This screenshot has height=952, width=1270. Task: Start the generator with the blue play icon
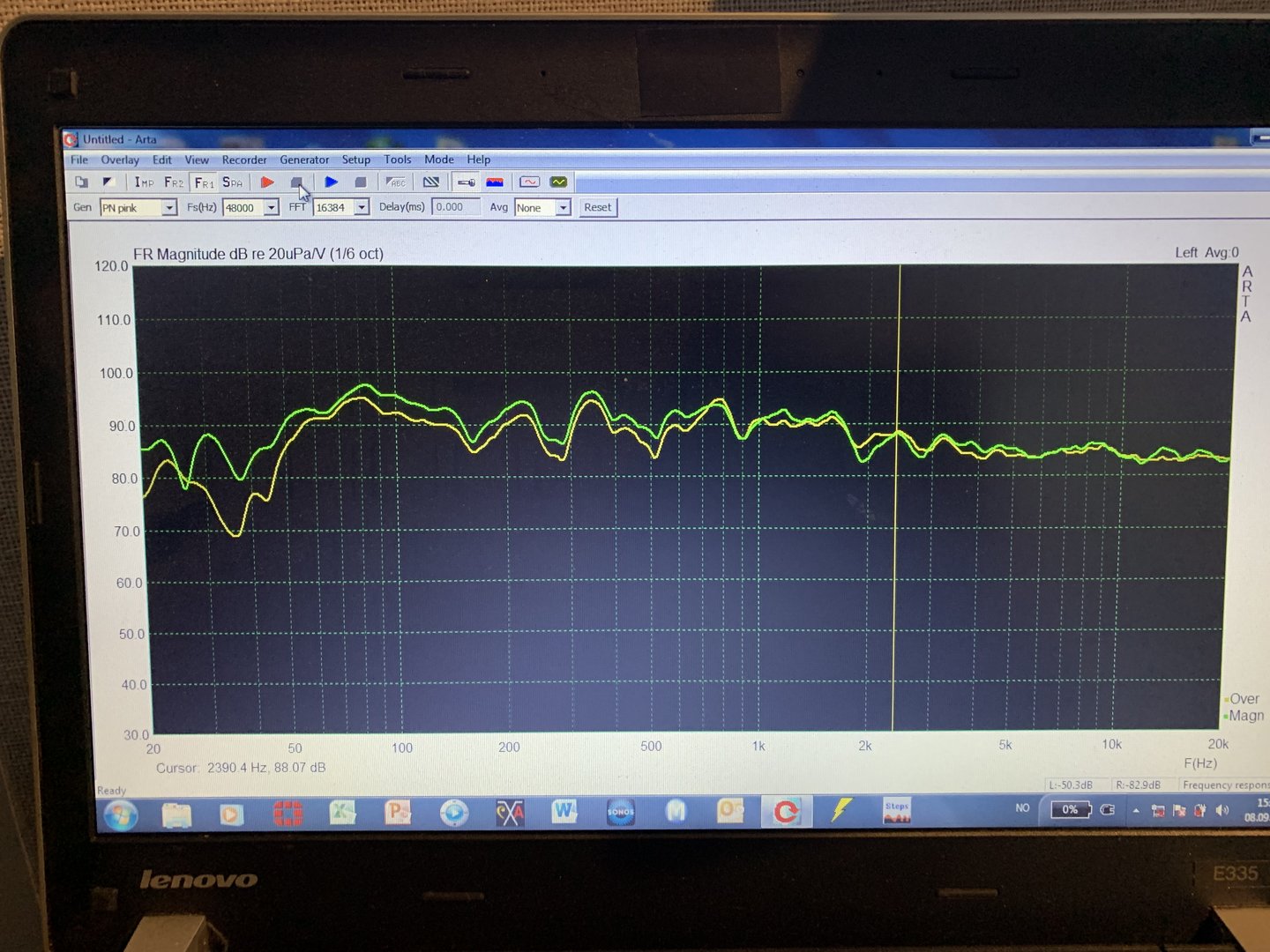pos(332,182)
